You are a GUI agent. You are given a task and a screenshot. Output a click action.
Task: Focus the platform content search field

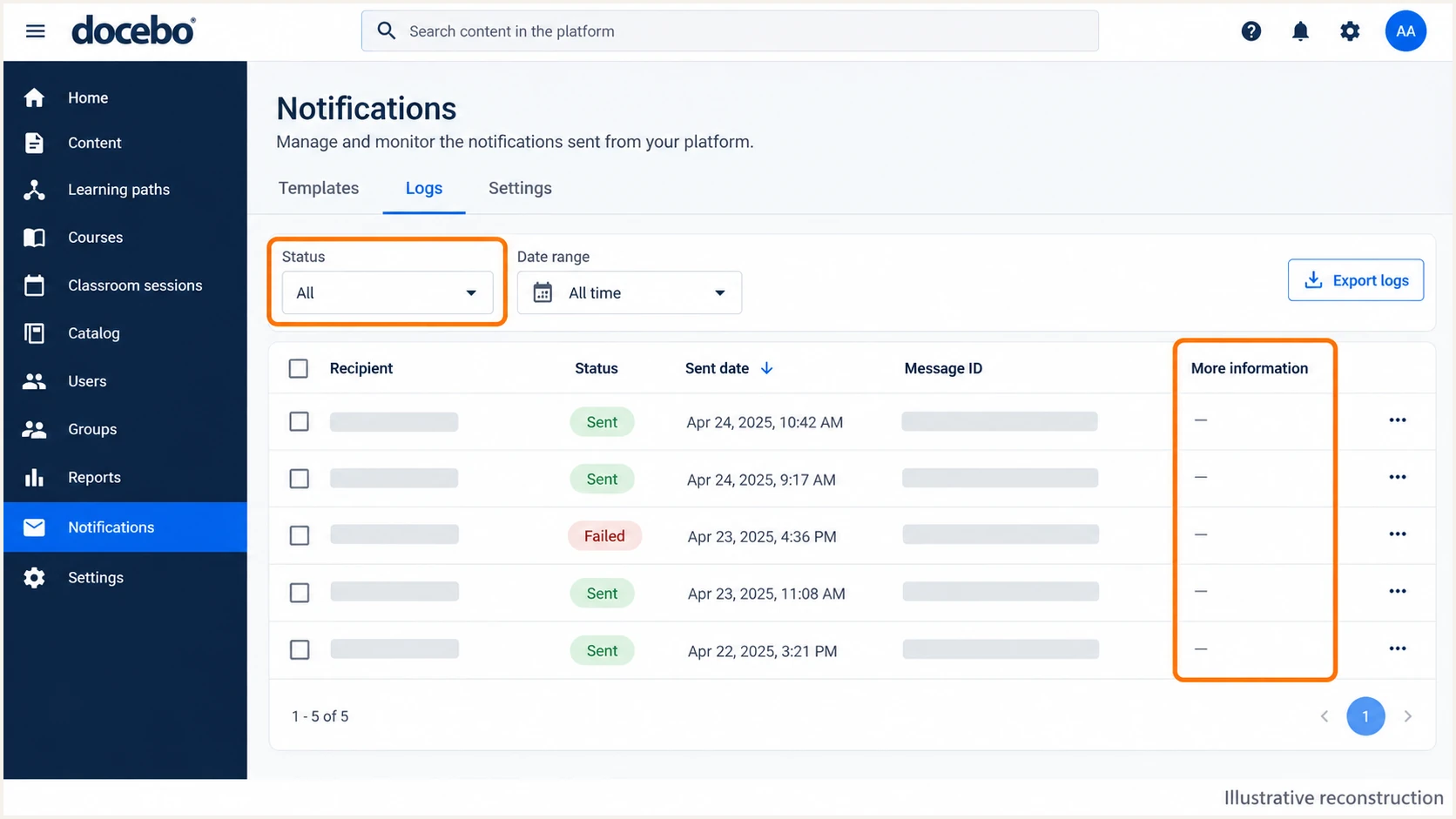[730, 31]
